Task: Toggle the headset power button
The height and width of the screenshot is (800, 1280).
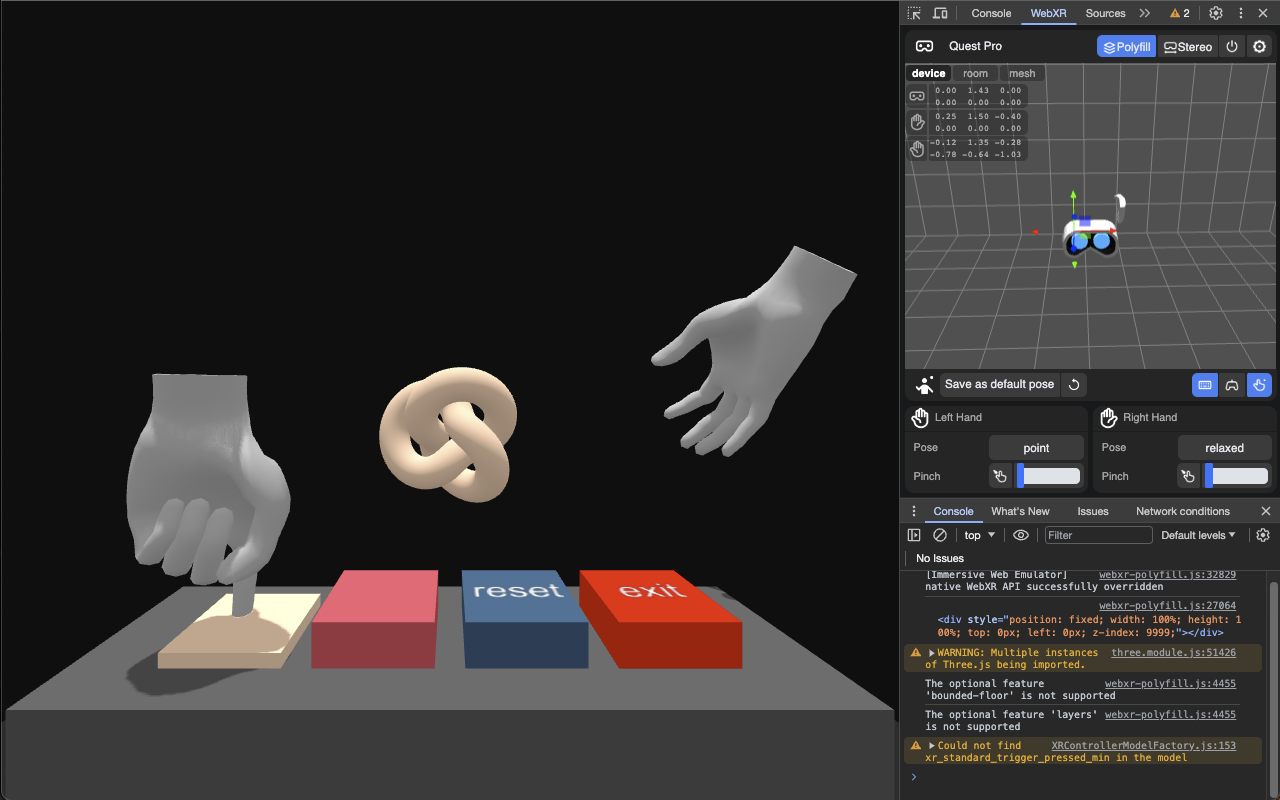Action: click(x=1231, y=46)
